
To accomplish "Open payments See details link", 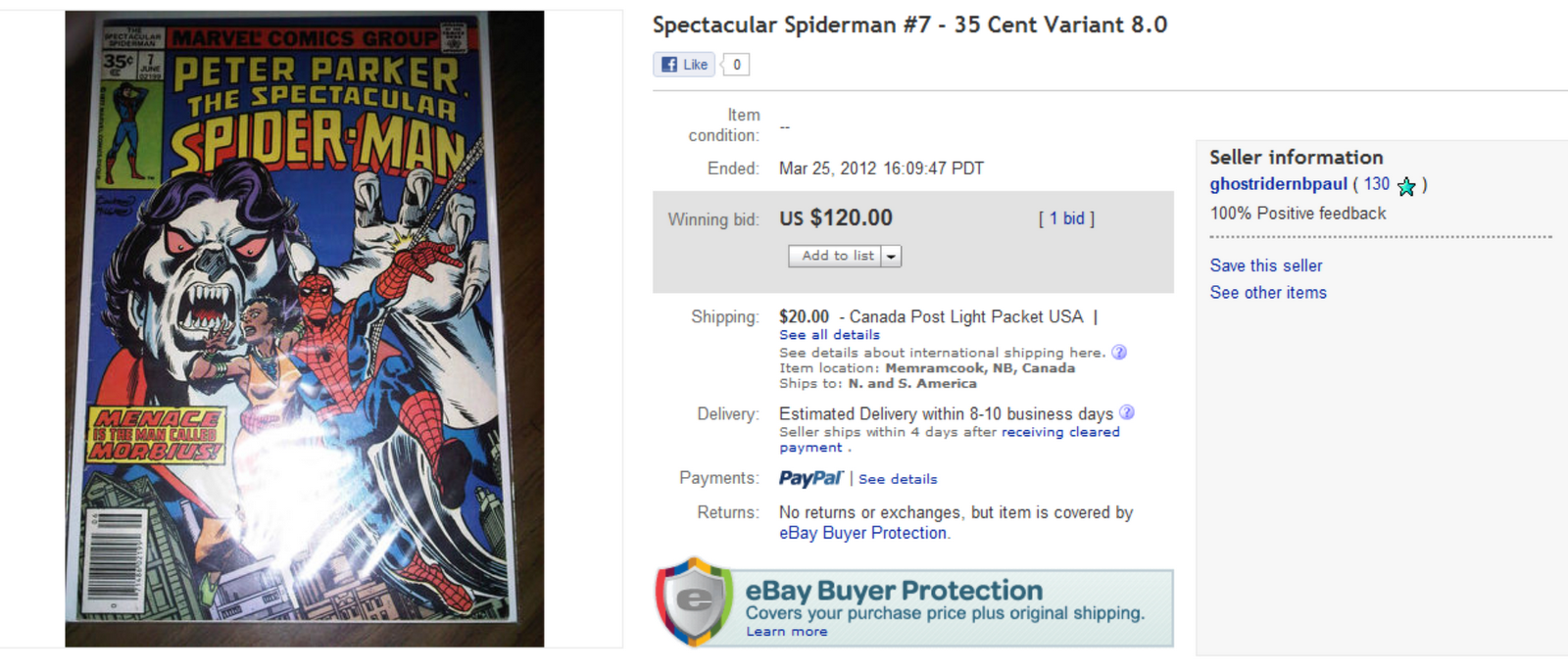I will click(898, 479).
